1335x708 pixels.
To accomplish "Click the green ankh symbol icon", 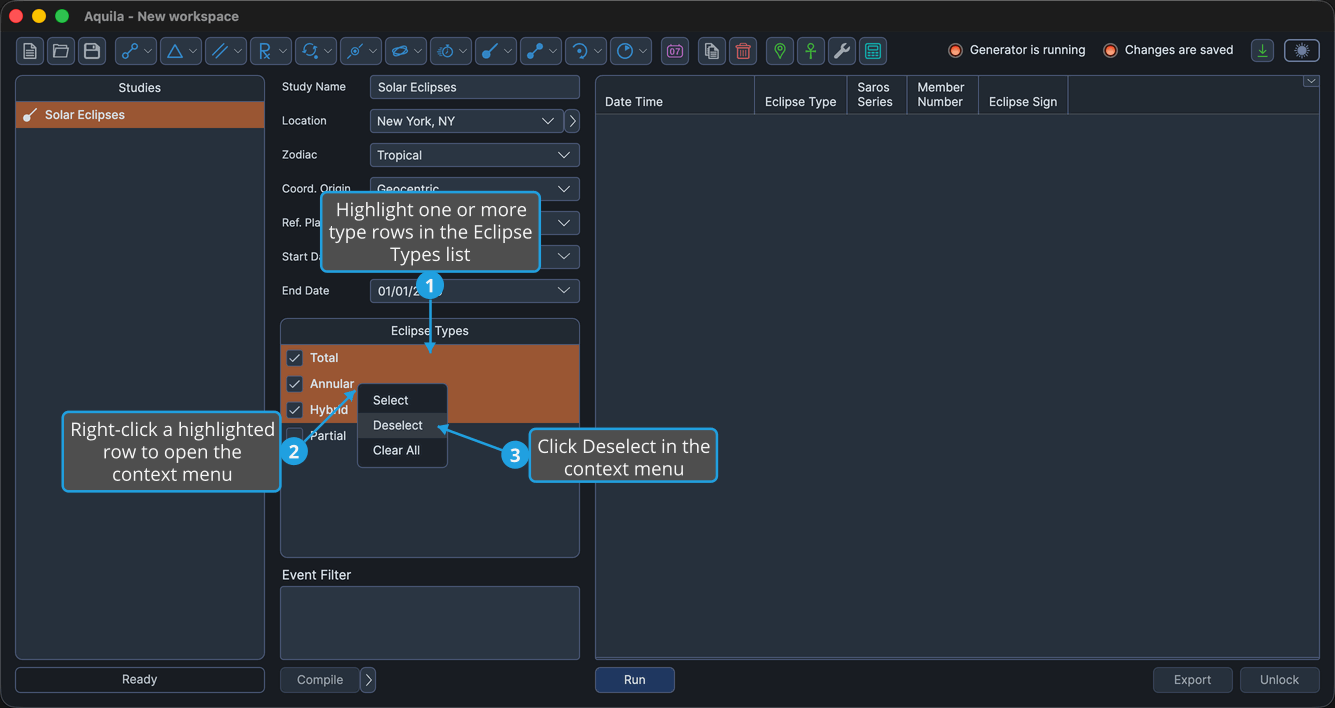I will click(x=811, y=51).
